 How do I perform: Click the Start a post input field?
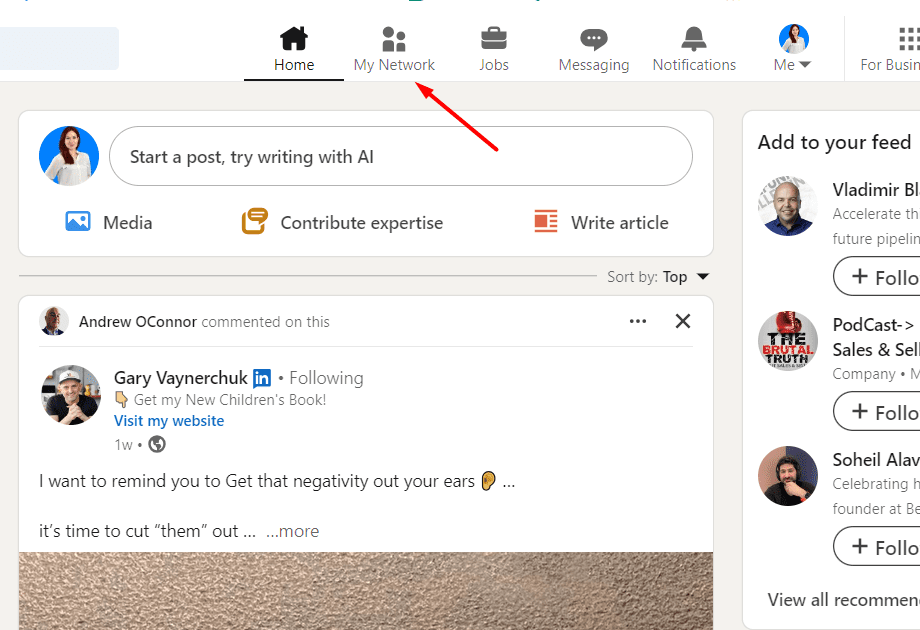click(400, 156)
